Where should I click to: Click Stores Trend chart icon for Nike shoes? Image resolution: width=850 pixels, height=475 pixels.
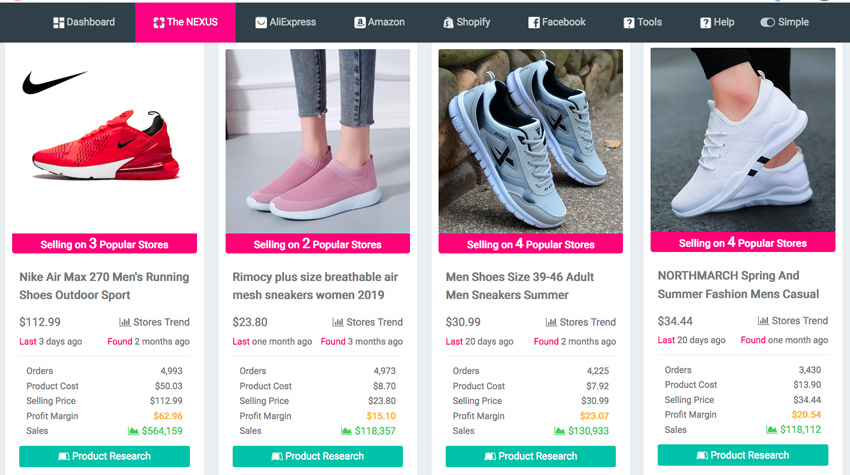point(125,322)
